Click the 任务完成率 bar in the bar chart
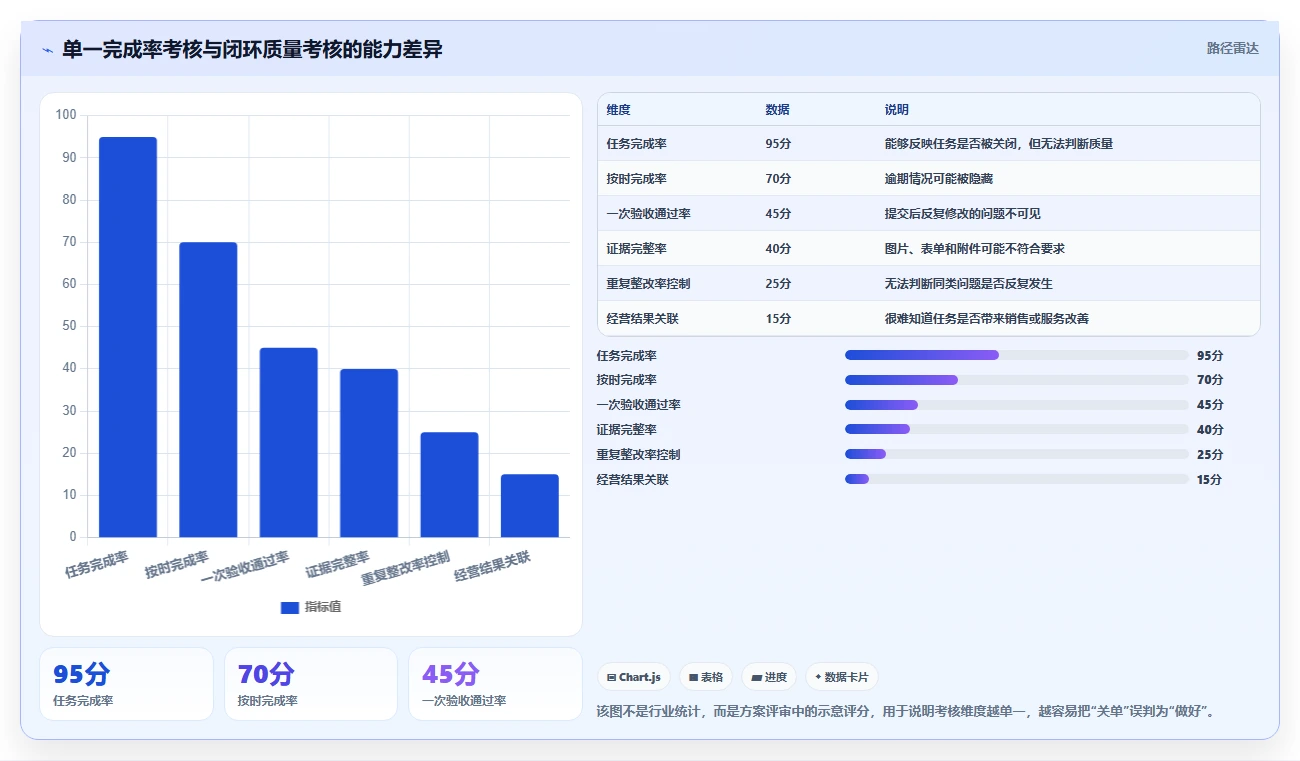This screenshot has height=761, width=1300. click(x=128, y=337)
